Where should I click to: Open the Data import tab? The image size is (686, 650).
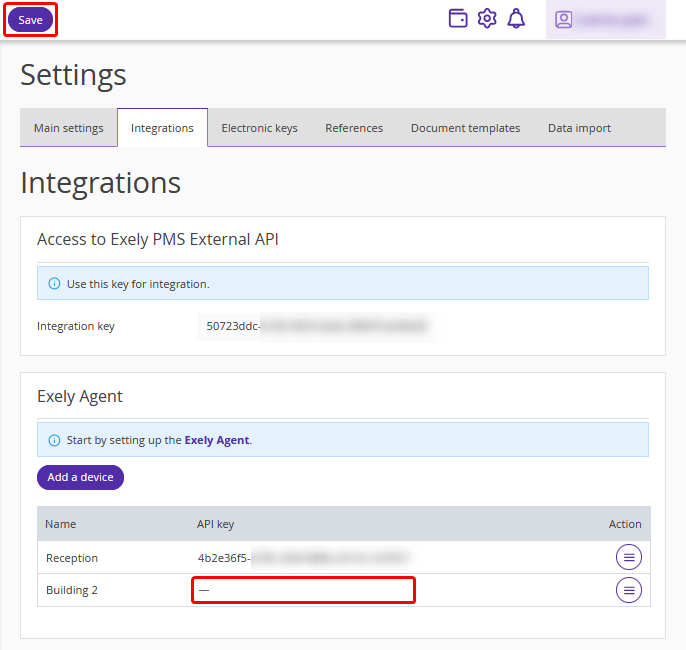pos(579,128)
